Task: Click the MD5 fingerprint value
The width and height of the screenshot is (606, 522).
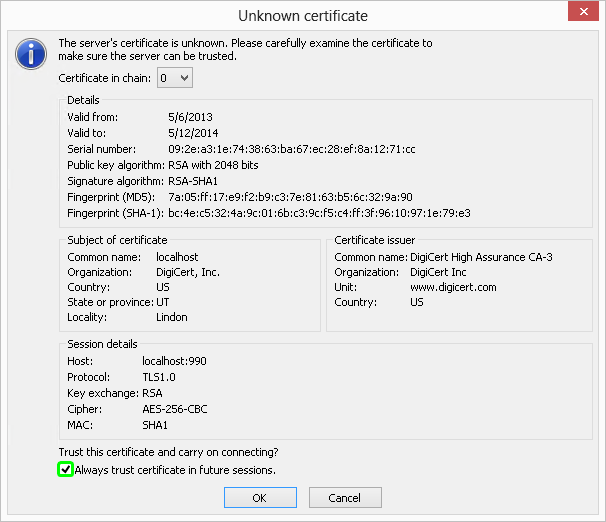Action: [x=290, y=197]
